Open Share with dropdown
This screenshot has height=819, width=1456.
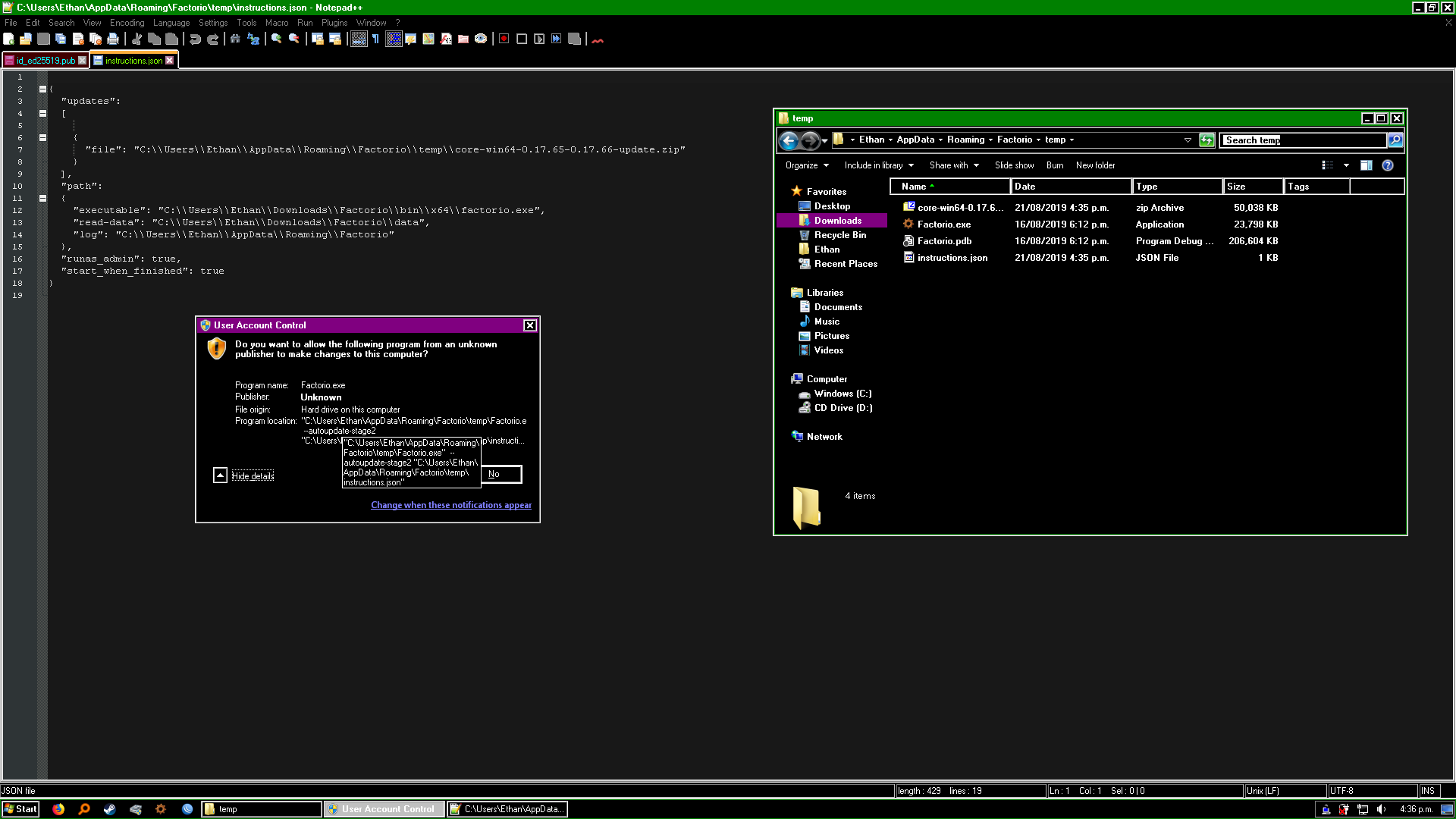pyautogui.click(x=954, y=165)
